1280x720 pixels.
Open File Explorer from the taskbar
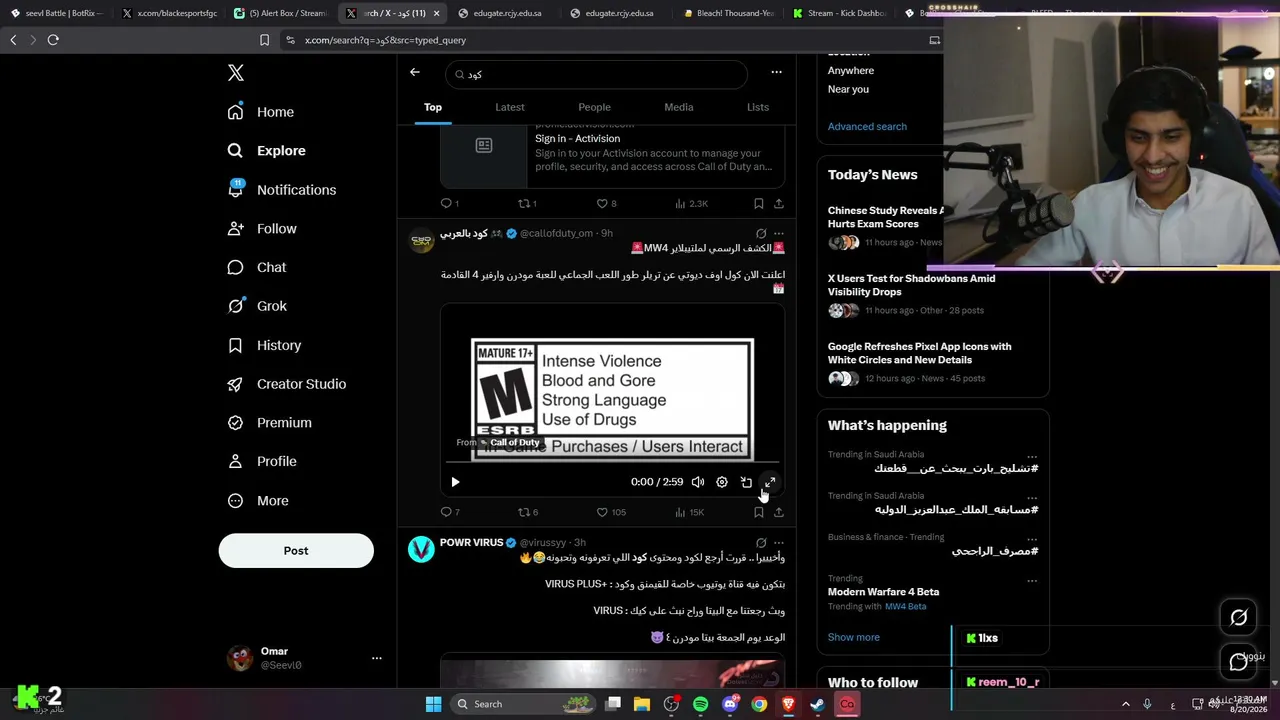(642, 704)
